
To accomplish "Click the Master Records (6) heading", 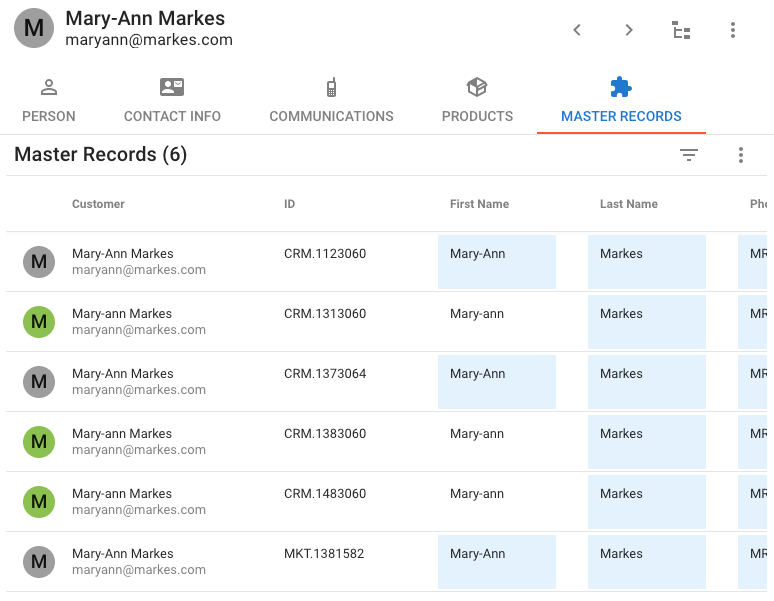I will coord(101,154).
